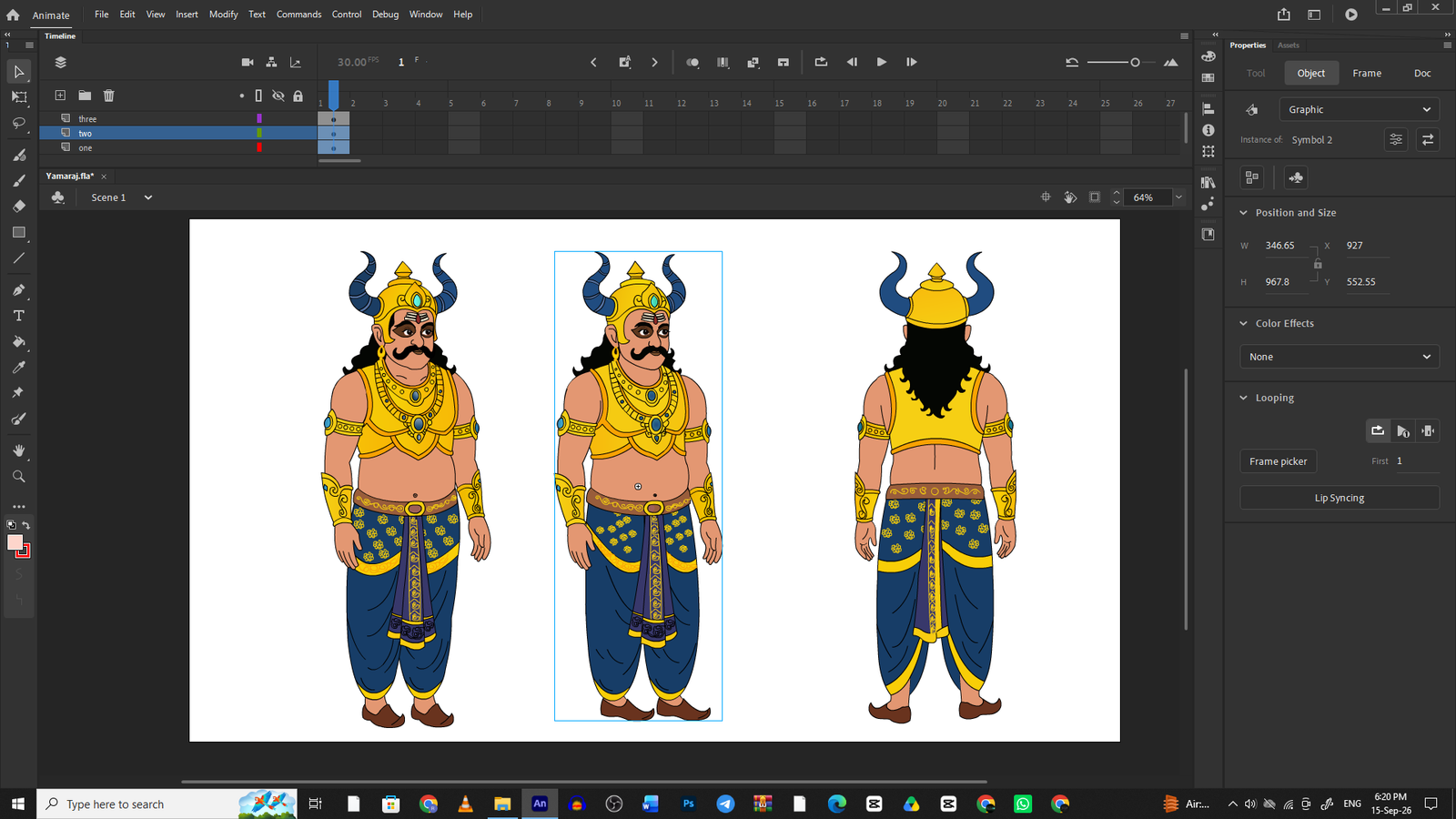Activate the Hand tool
The height and width of the screenshot is (819, 1456).
(18, 450)
